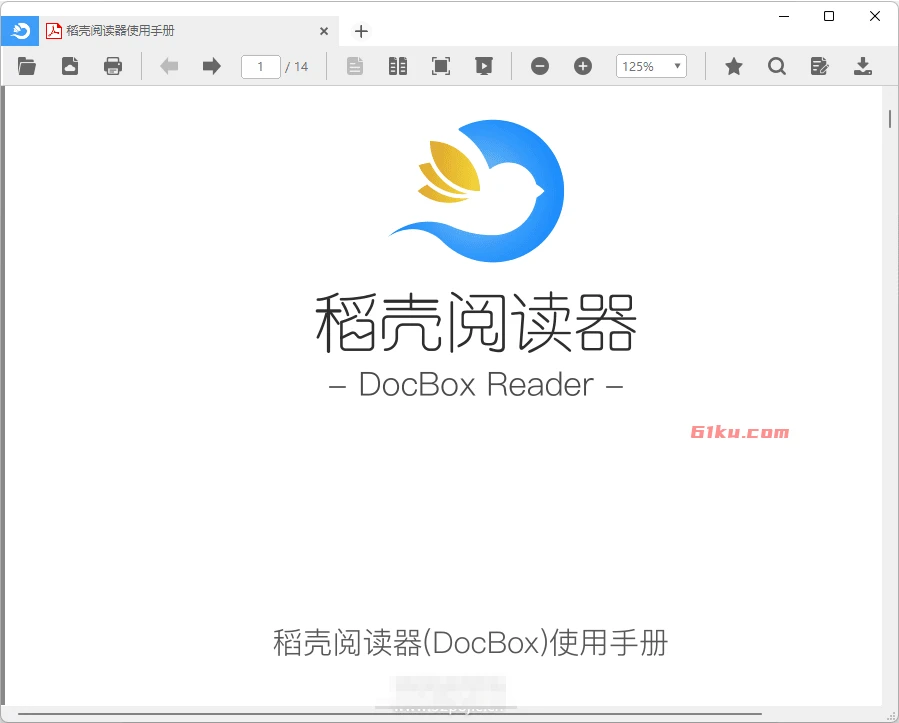The width and height of the screenshot is (899, 723).
Task: Switch to two-page view icon
Action: point(398,66)
